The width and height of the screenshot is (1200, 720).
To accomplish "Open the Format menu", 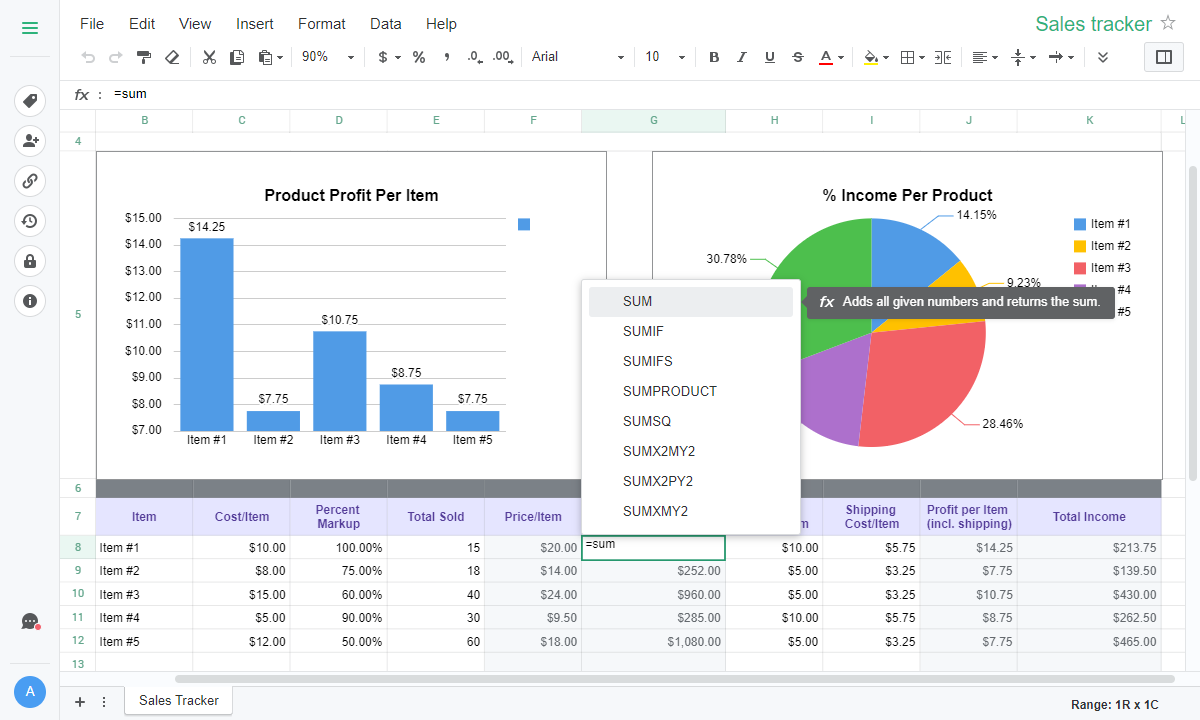I will tap(321, 23).
